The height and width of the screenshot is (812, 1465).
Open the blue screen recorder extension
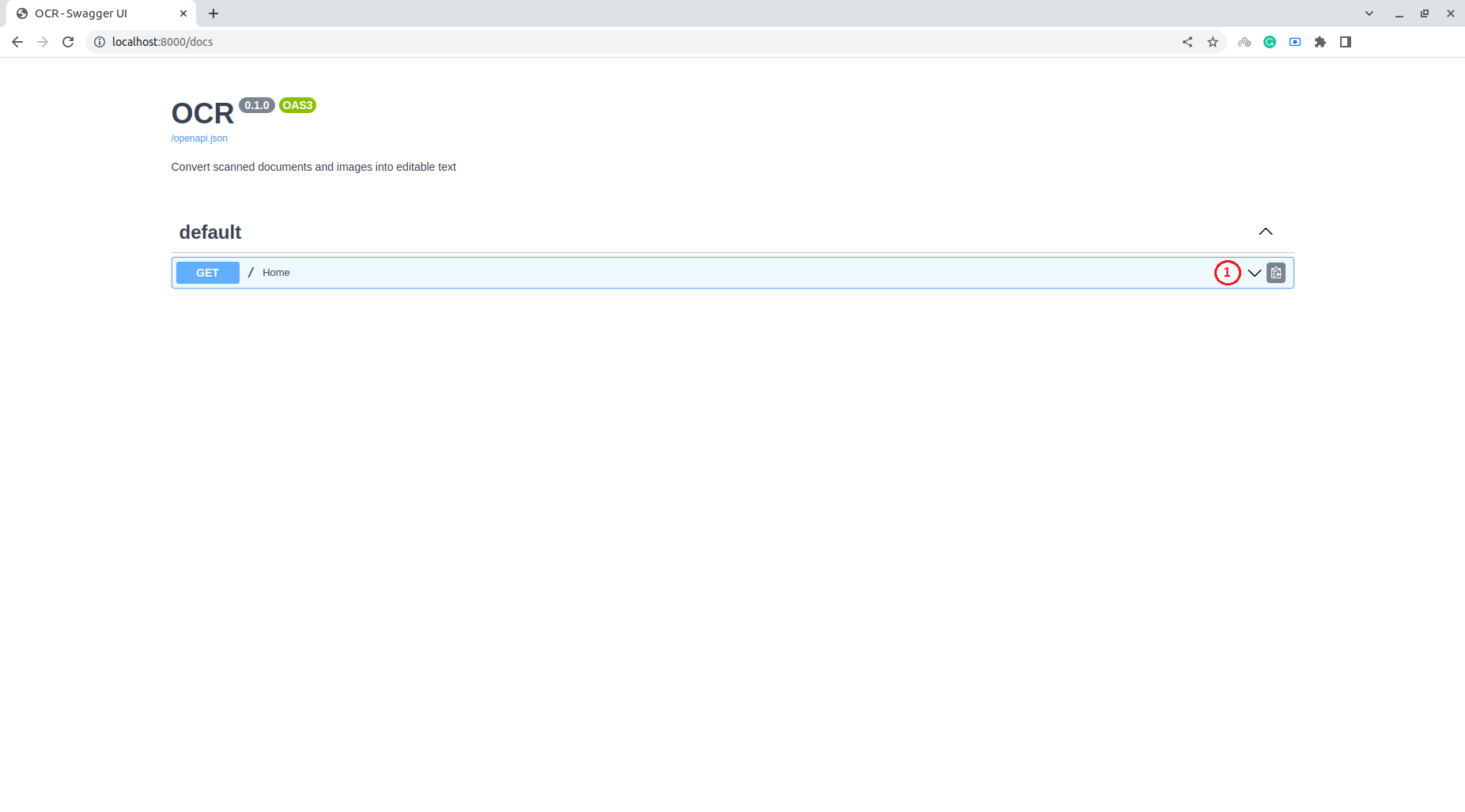[1295, 42]
